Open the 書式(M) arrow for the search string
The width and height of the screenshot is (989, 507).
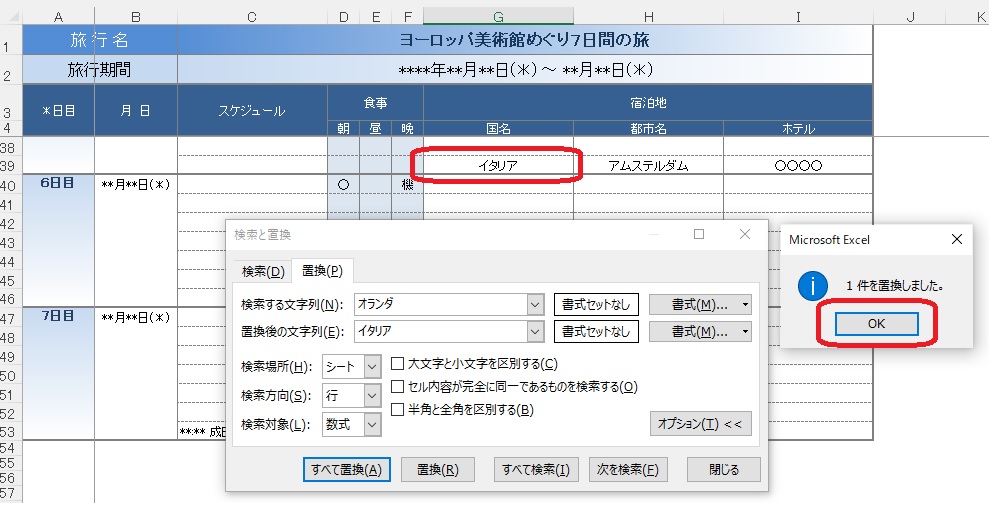[746, 304]
